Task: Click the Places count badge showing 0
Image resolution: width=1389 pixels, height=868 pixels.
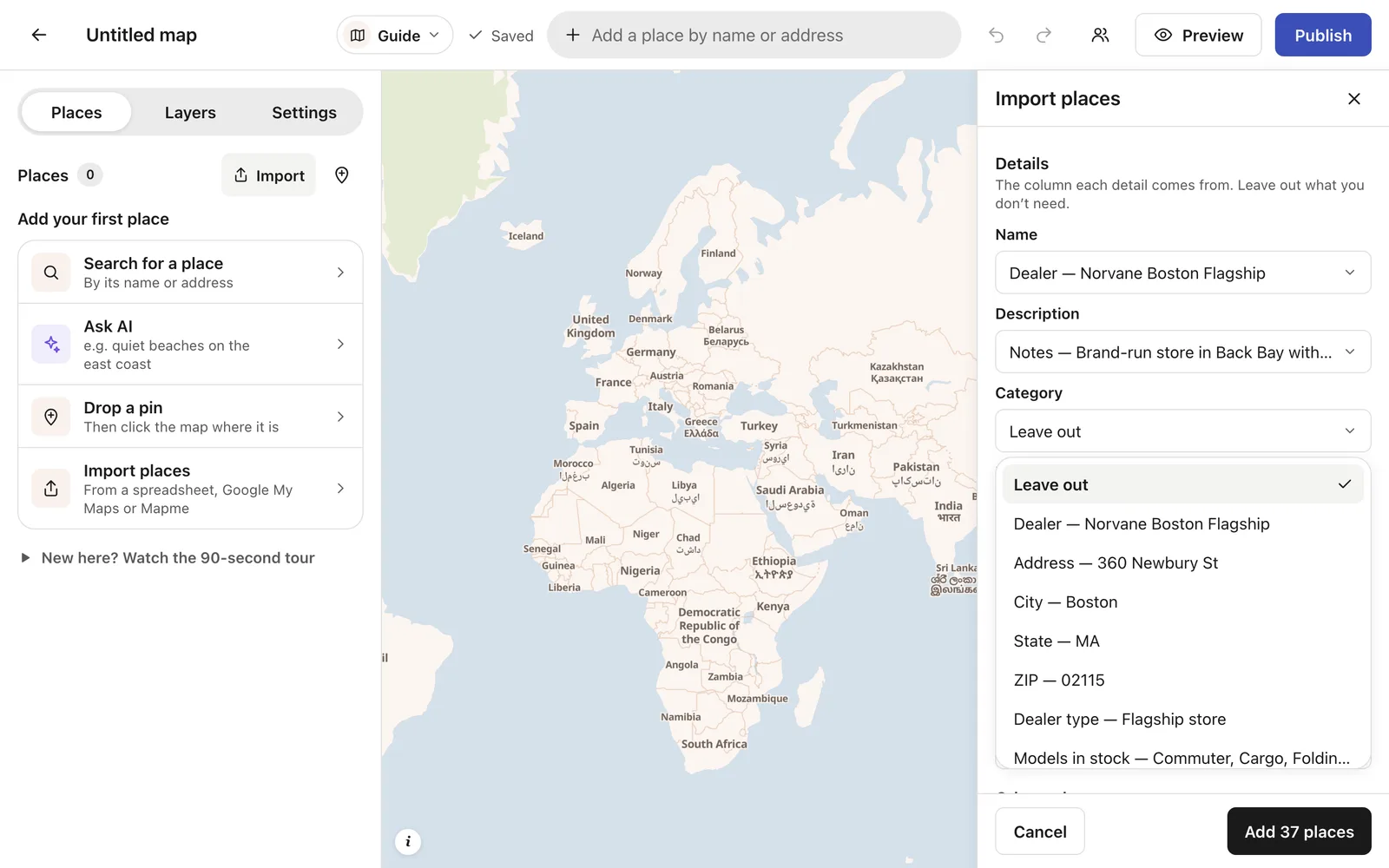Action: coord(90,175)
